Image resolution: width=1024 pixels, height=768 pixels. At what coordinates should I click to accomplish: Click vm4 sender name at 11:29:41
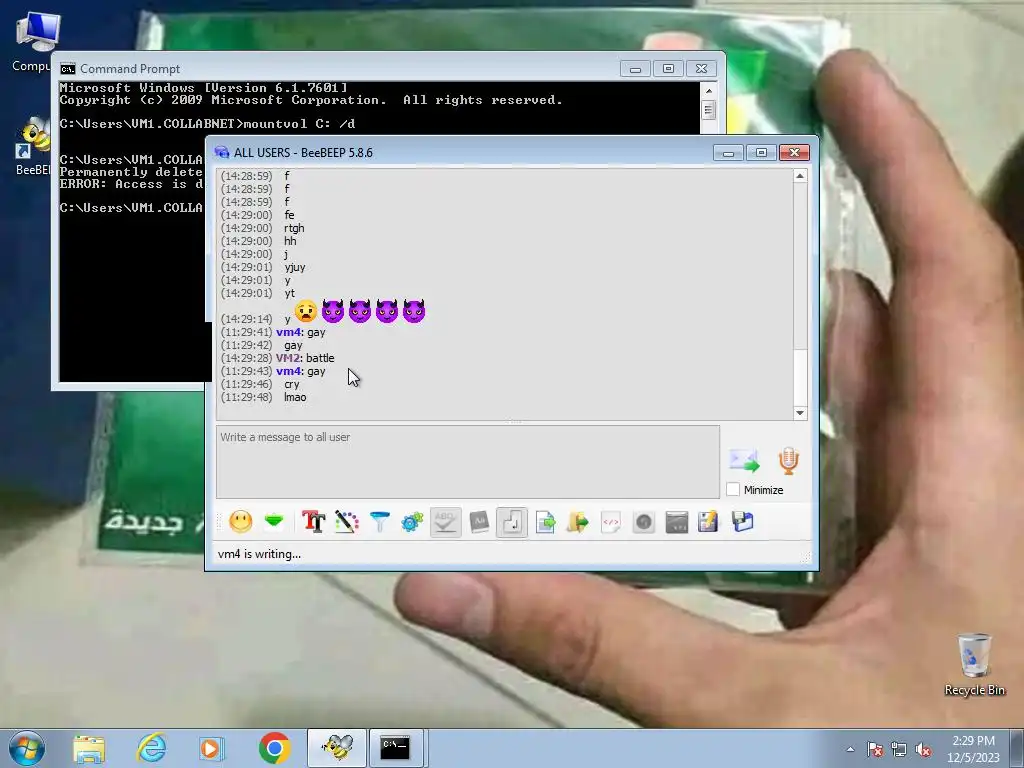[288, 332]
